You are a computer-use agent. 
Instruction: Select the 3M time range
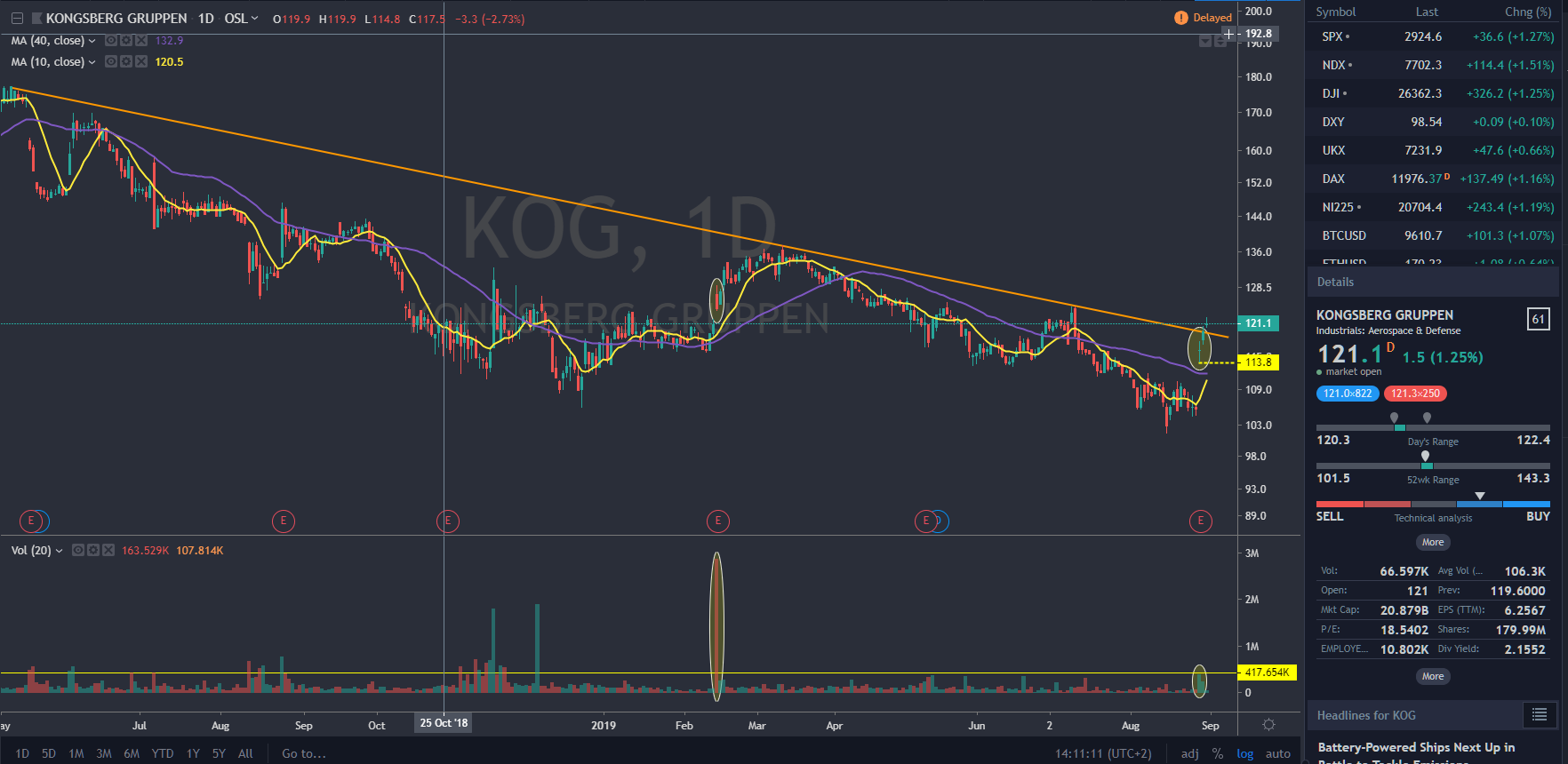point(104,753)
